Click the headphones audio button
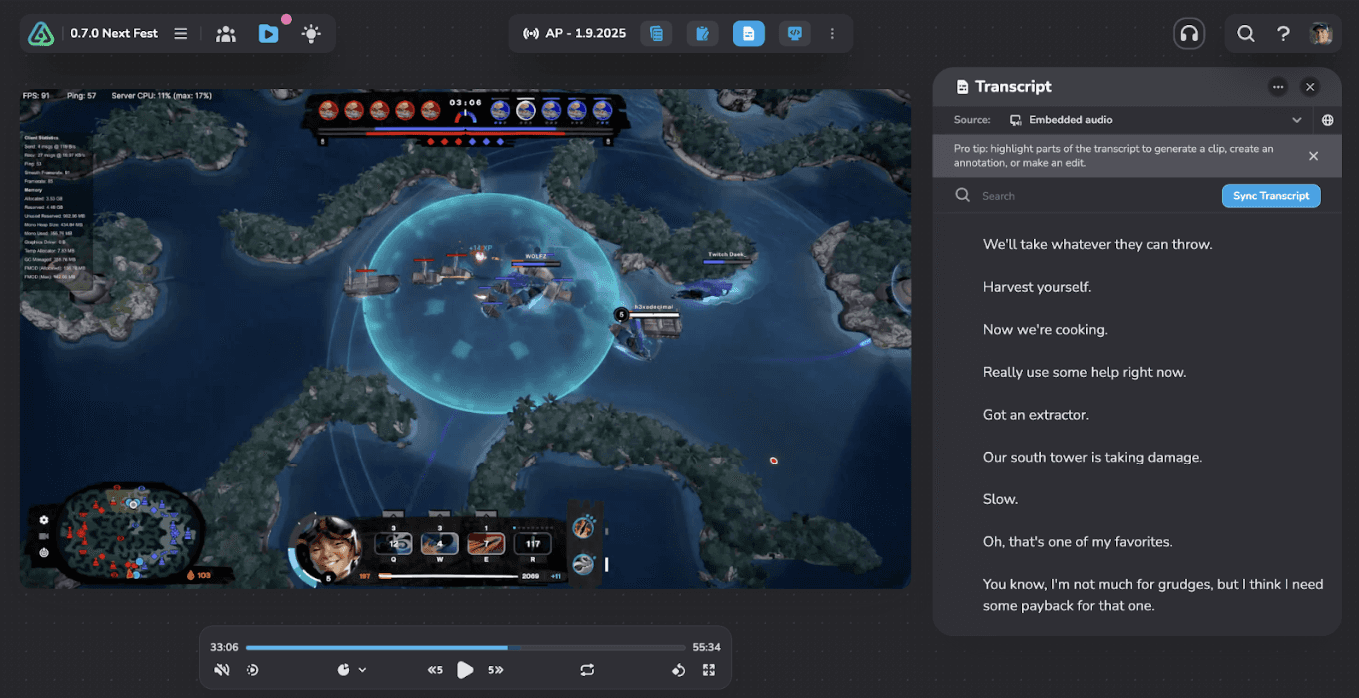Screen dimensions: 1359x698 pos(1189,34)
